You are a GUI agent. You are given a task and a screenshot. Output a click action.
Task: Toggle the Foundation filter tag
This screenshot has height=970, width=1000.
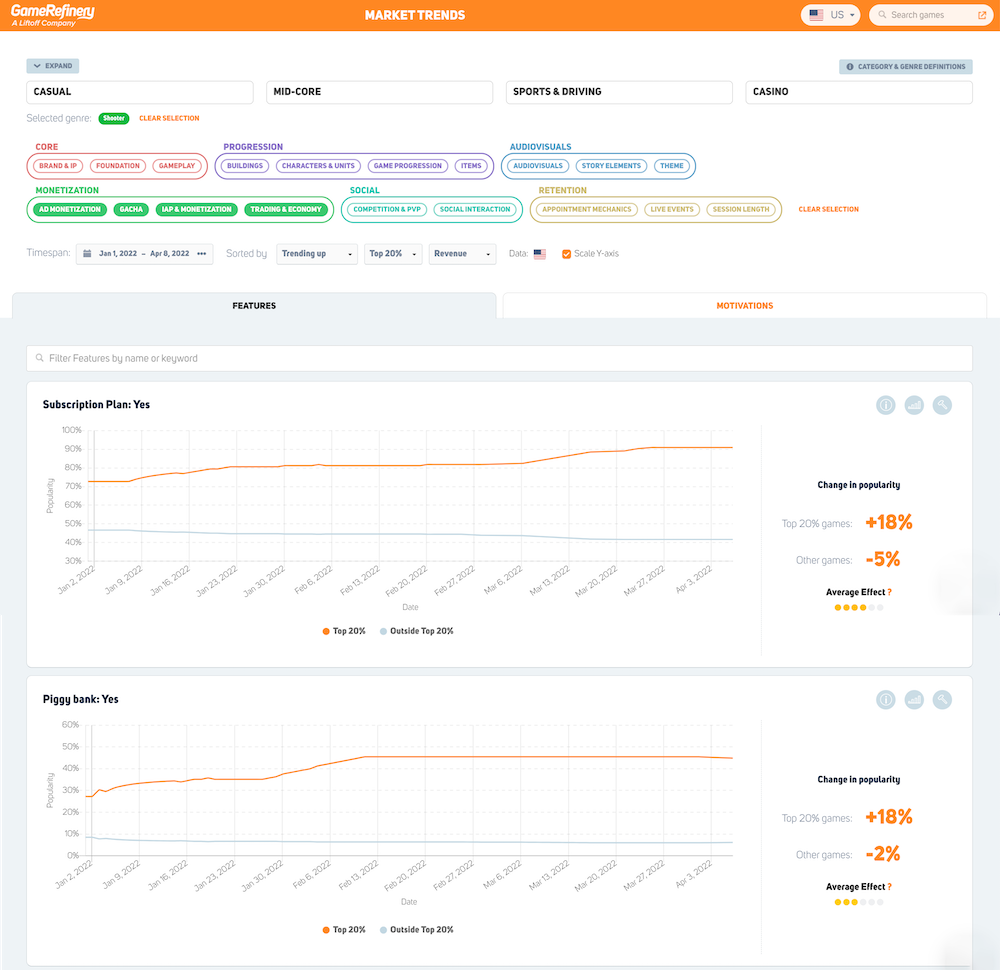point(118,166)
